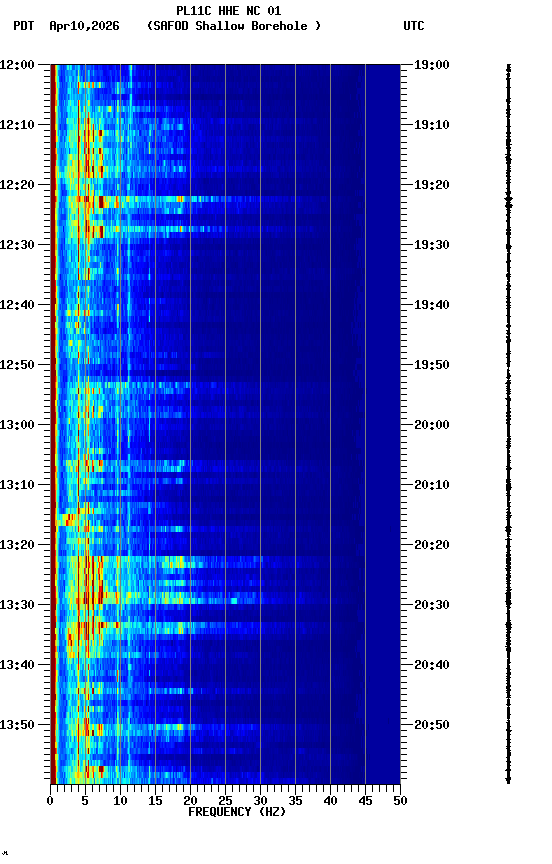Click the 20:50 UTC time label
The height and width of the screenshot is (864, 552).
(x=432, y=725)
